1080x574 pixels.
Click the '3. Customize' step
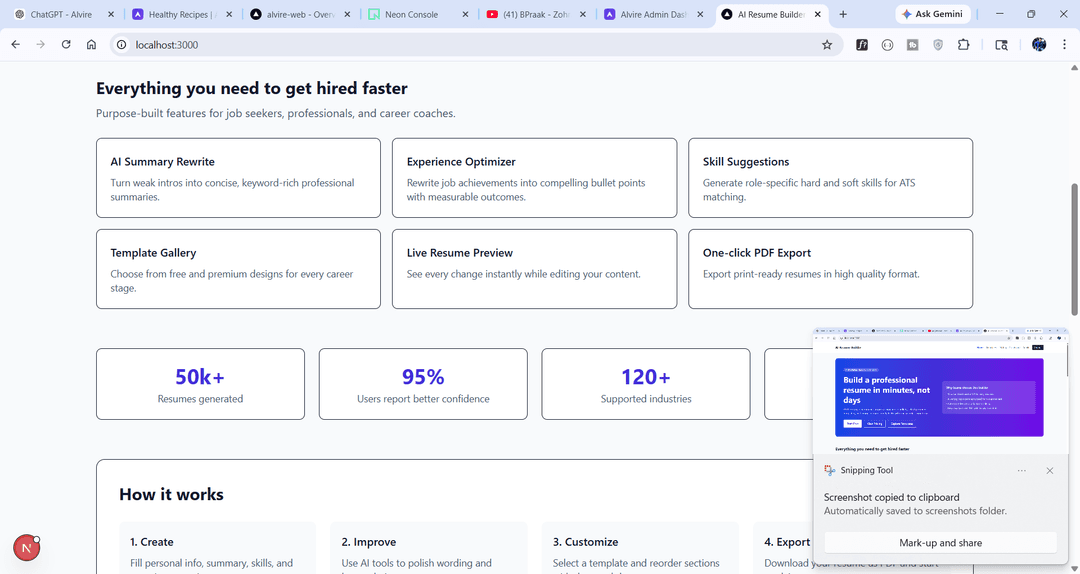point(640,548)
